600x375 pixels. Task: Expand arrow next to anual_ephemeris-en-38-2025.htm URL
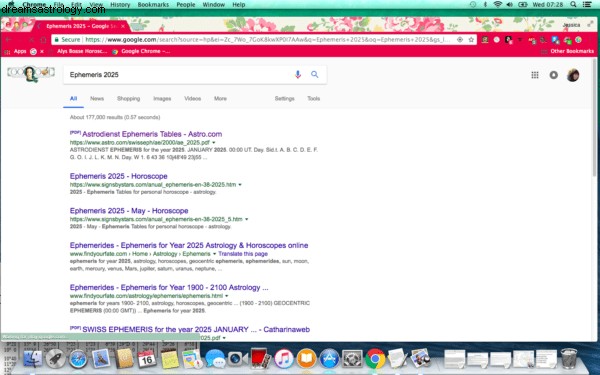[240, 184]
